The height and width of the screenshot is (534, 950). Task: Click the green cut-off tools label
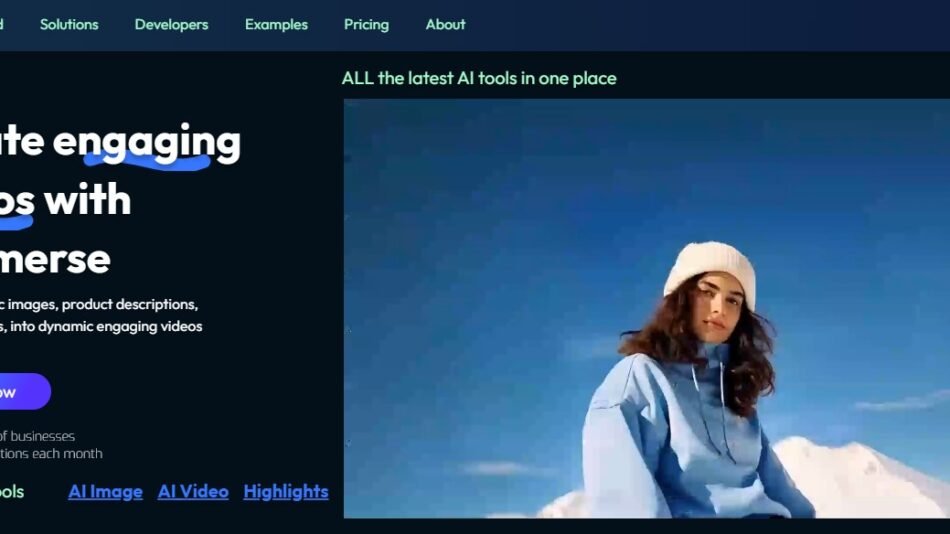pos(11,491)
